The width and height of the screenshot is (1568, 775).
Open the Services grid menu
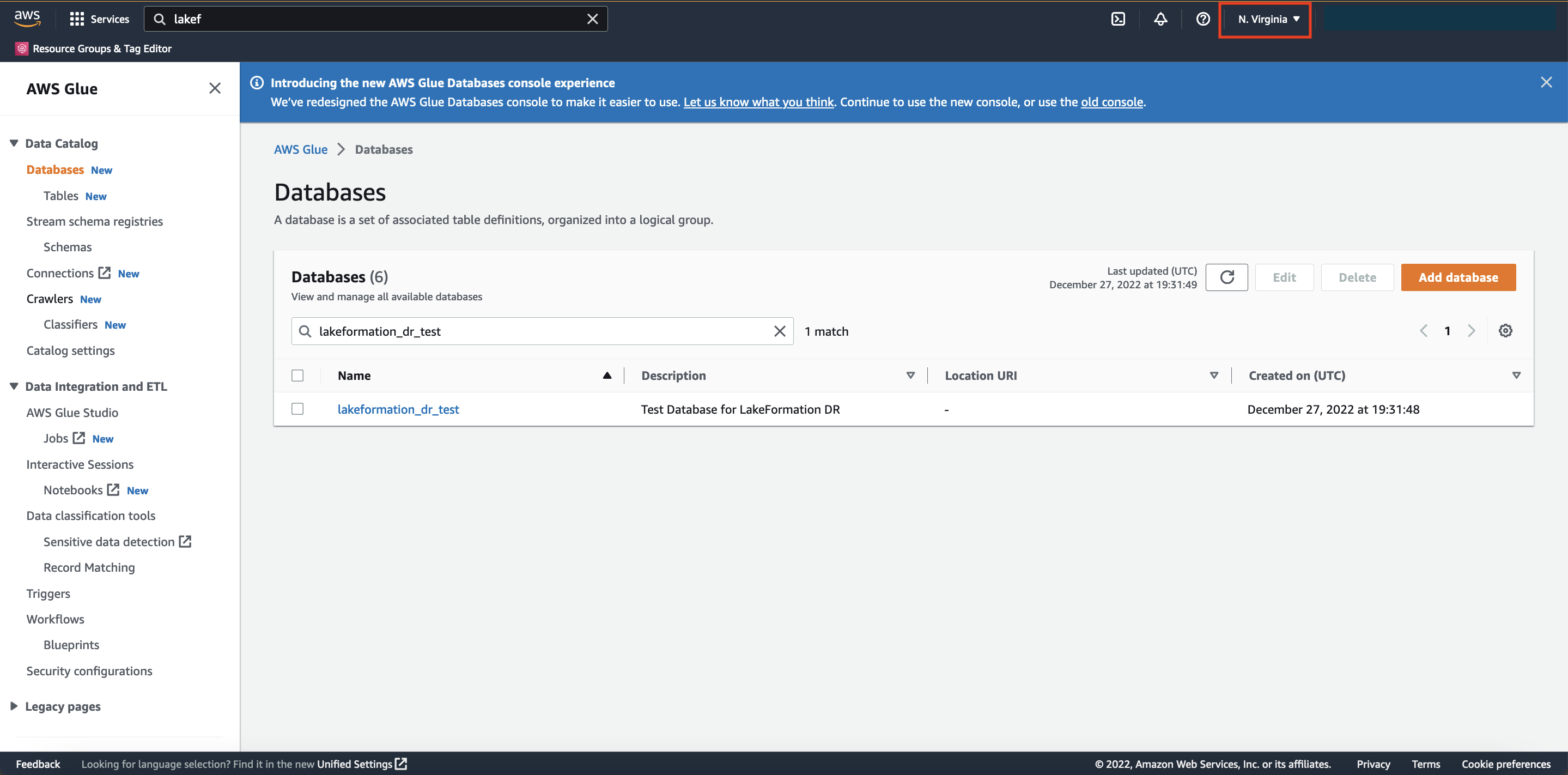[x=99, y=19]
